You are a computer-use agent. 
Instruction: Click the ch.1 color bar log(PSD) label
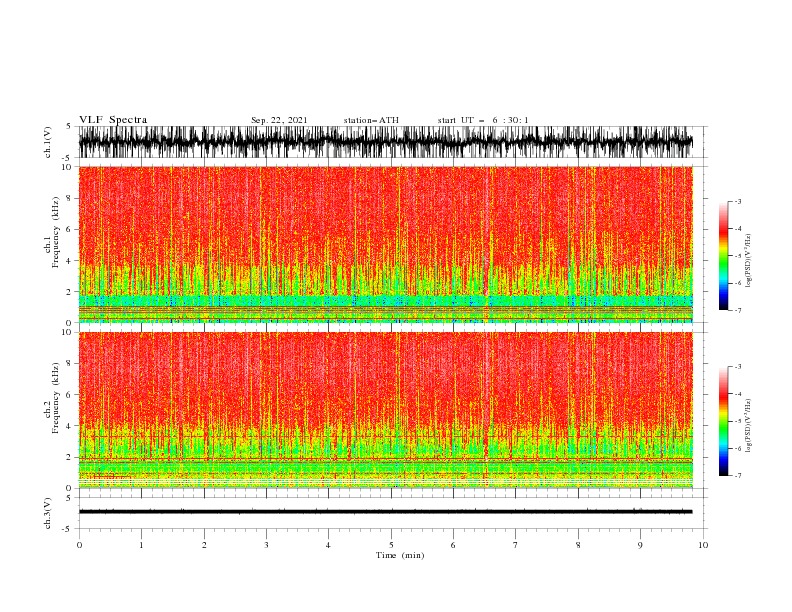coord(748,261)
